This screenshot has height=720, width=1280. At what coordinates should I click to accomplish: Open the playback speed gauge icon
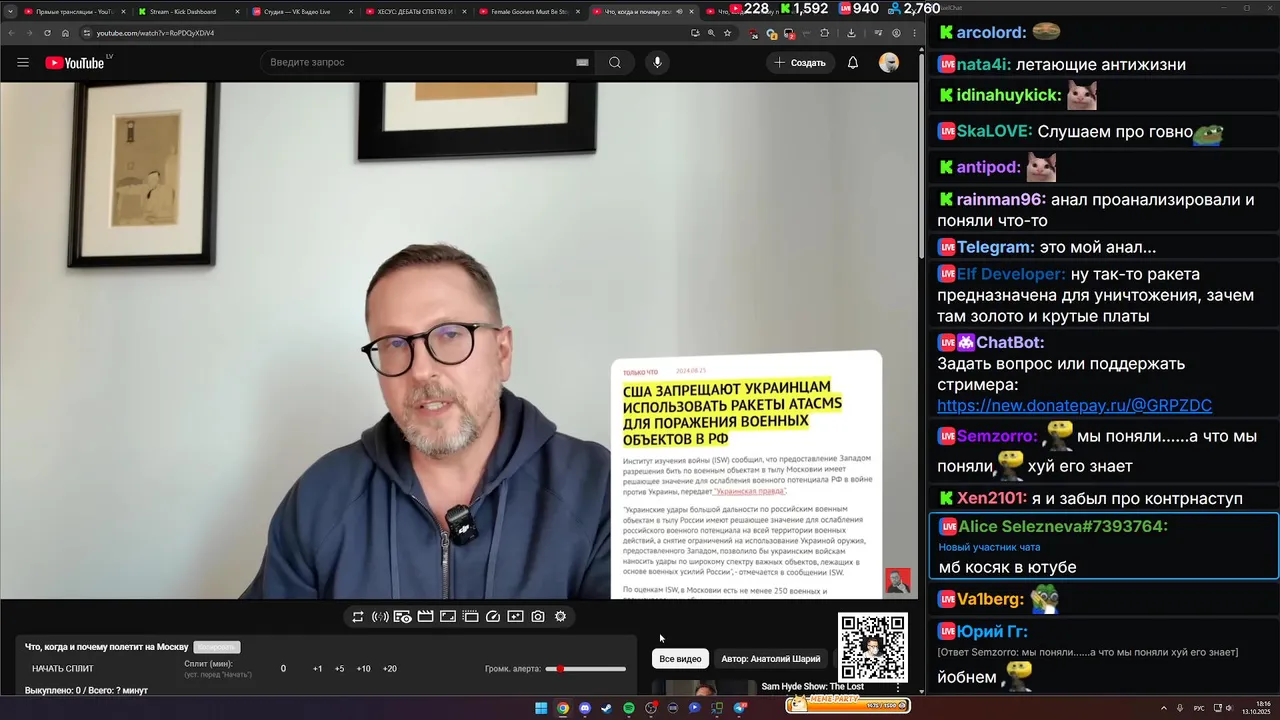[493, 617]
